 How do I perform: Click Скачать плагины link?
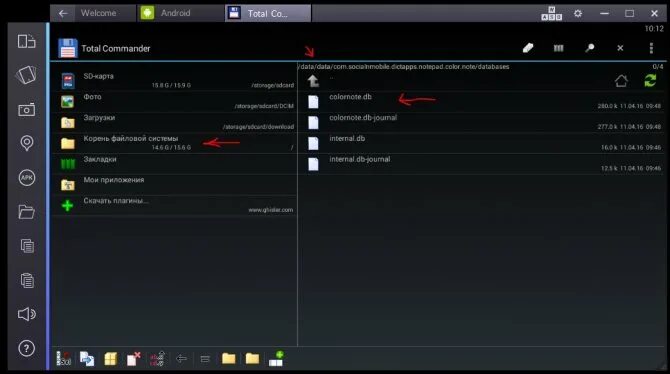click(x=174, y=206)
